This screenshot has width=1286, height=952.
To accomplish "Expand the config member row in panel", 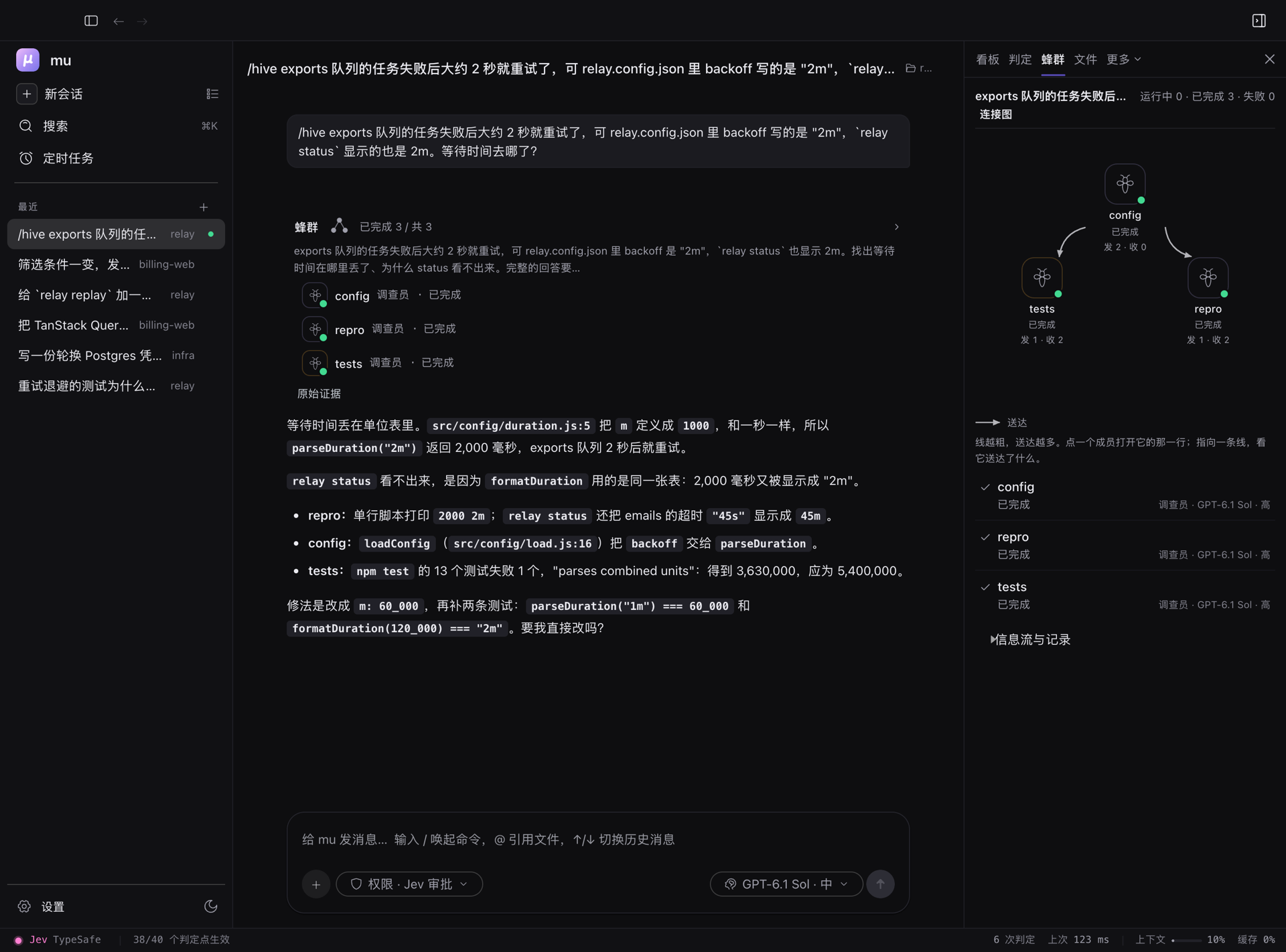I will pyautogui.click(x=1125, y=495).
